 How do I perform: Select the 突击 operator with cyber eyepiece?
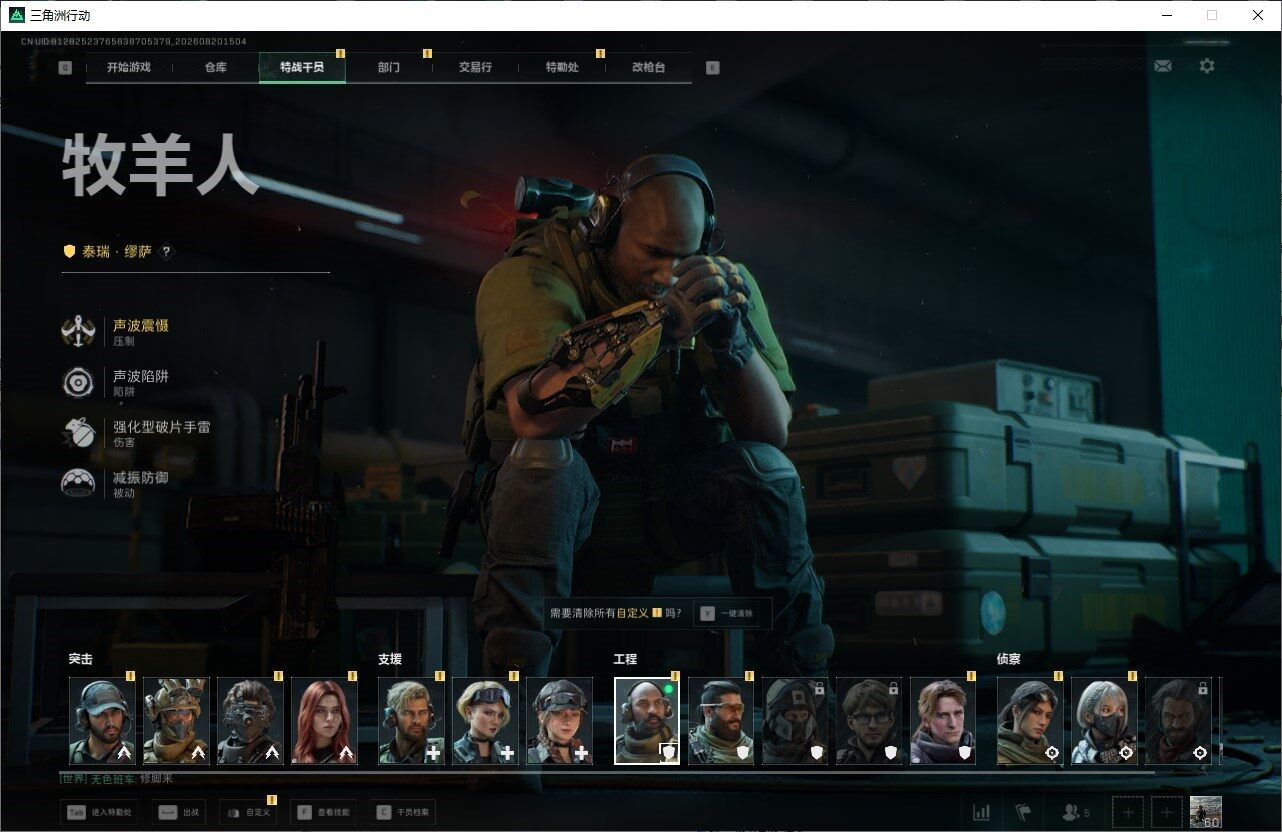pos(250,721)
